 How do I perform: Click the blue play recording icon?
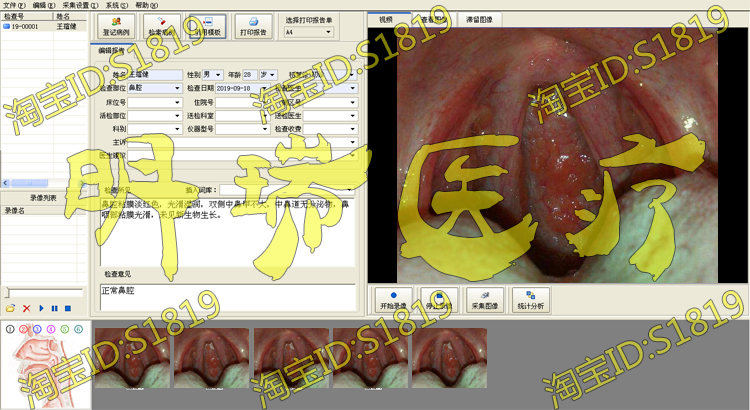point(41,309)
